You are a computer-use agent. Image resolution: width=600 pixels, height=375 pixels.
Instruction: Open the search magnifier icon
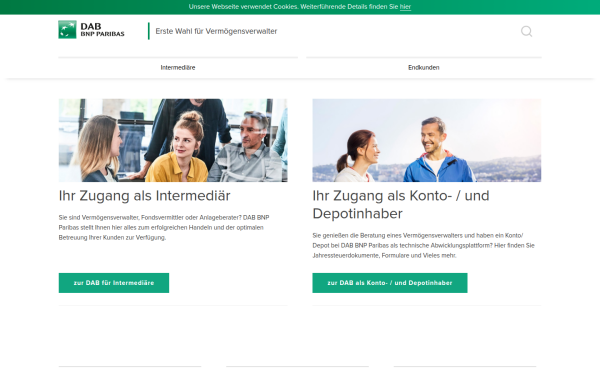(x=527, y=31)
